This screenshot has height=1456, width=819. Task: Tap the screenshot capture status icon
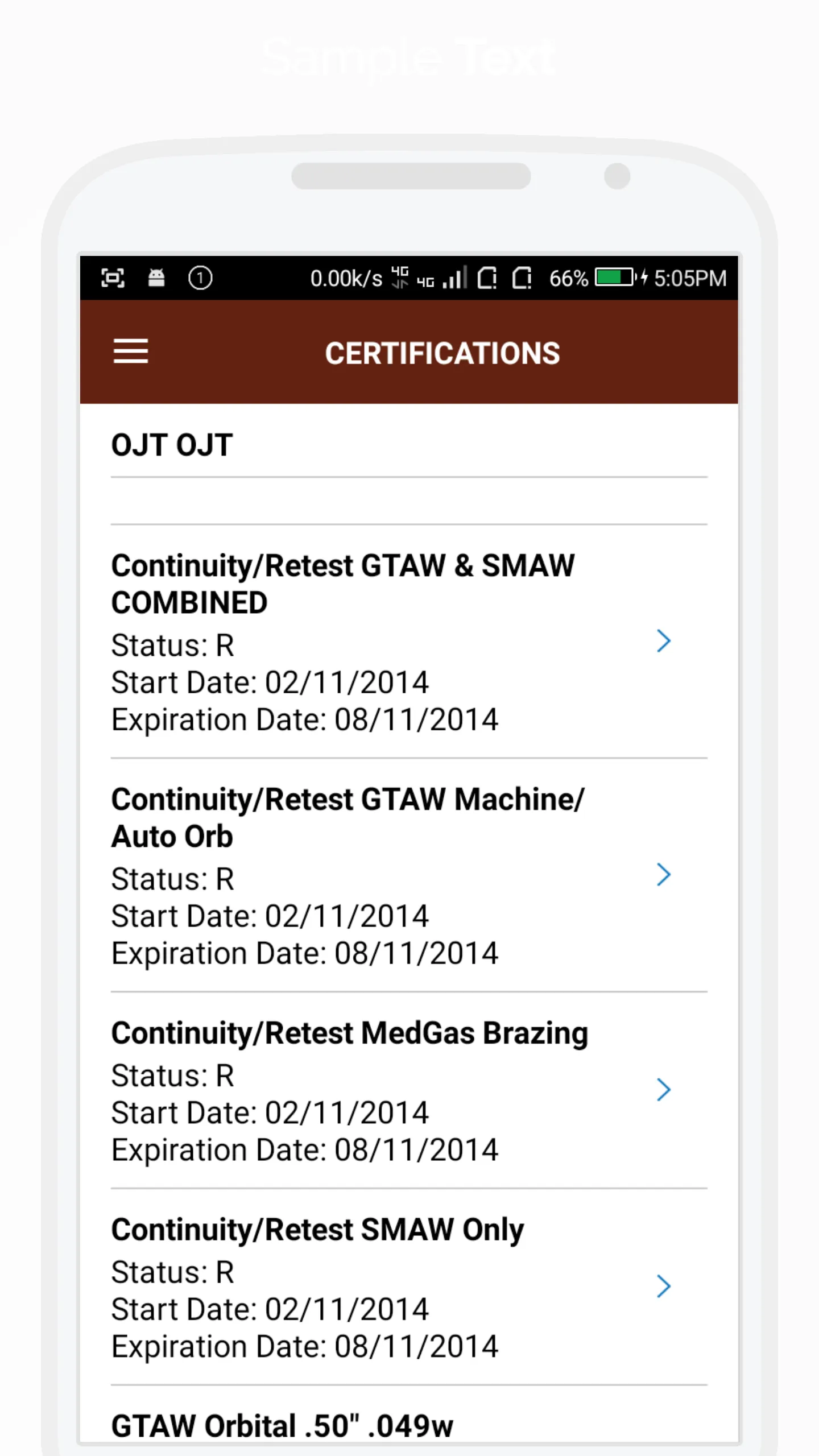[113, 278]
